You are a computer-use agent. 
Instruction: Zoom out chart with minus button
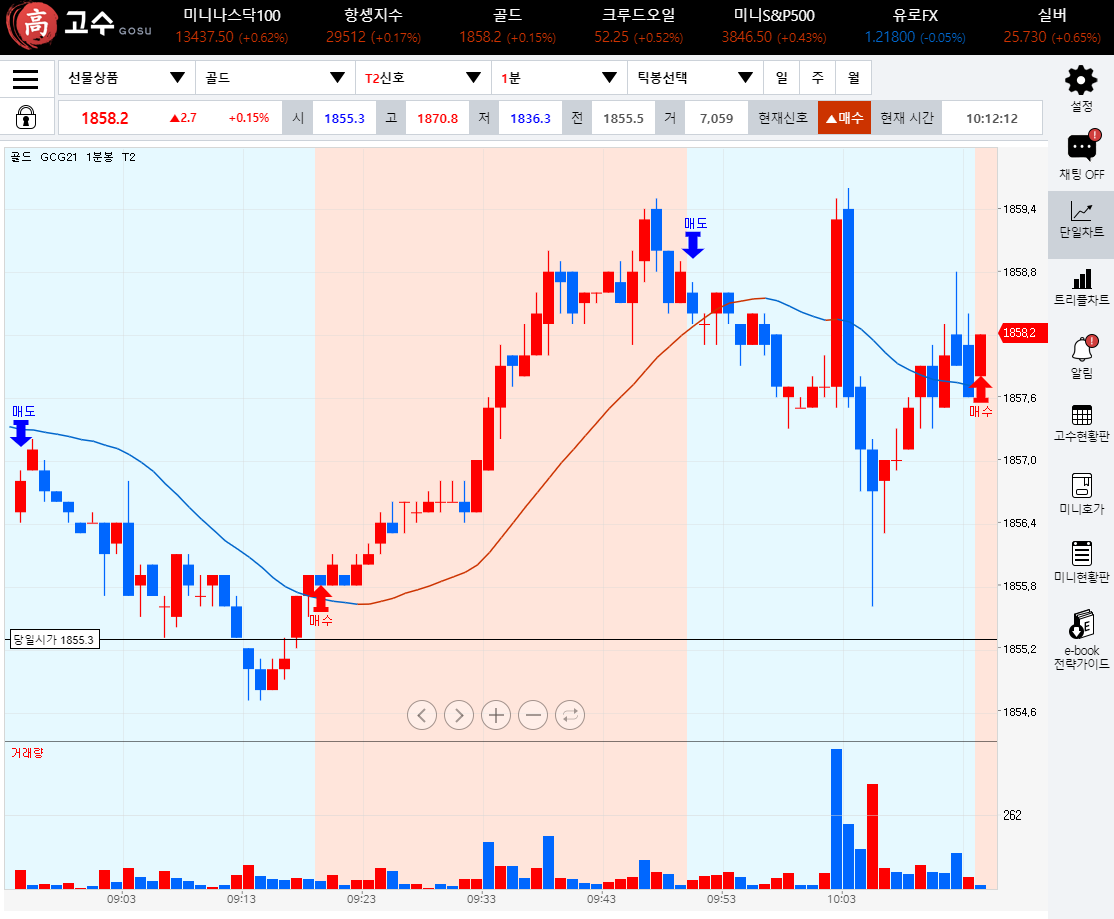pos(533,715)
